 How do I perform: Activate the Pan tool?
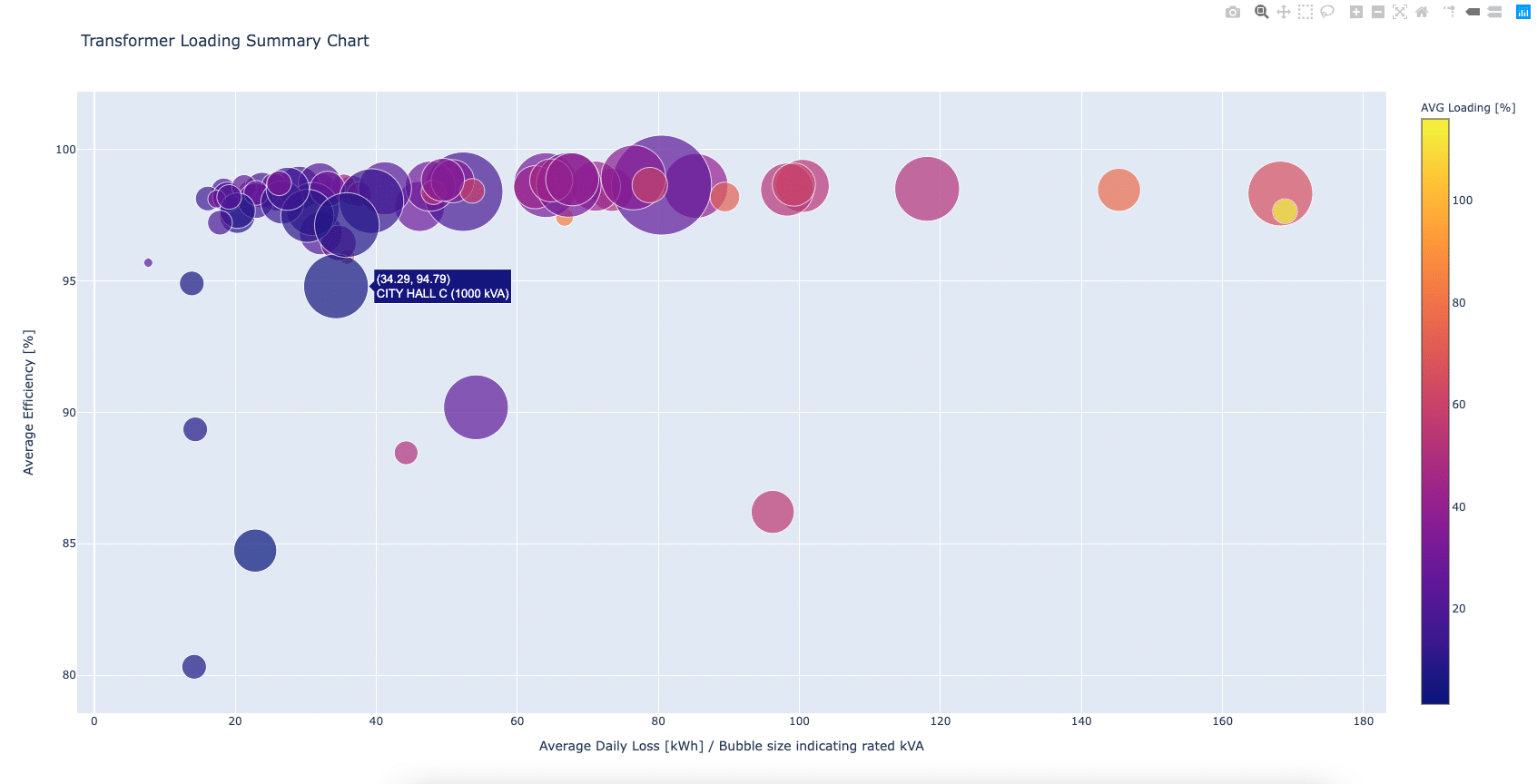tap(1284, 12)
